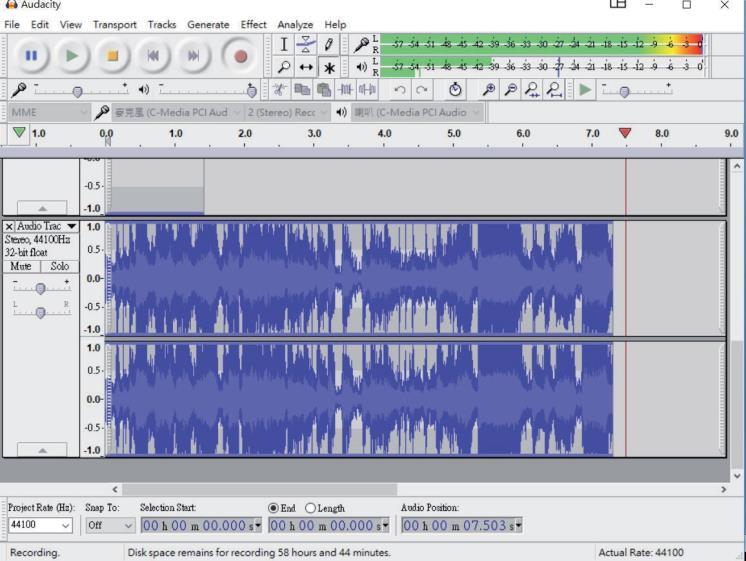Screen dimensions: 746x561
Task: Click the Paste clipboard icon
Action: (324, 89)
